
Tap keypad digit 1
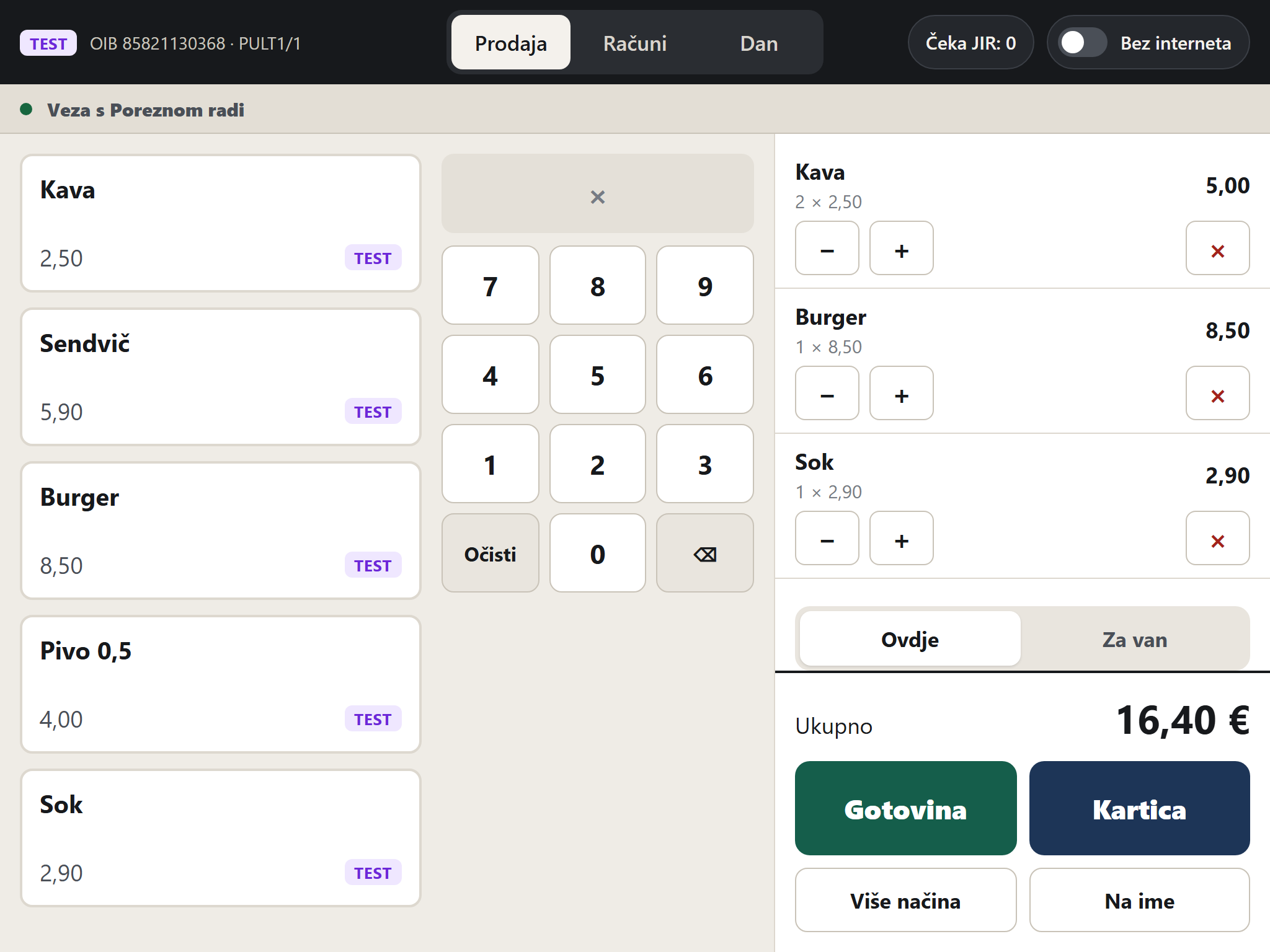[x=491, y=464]
